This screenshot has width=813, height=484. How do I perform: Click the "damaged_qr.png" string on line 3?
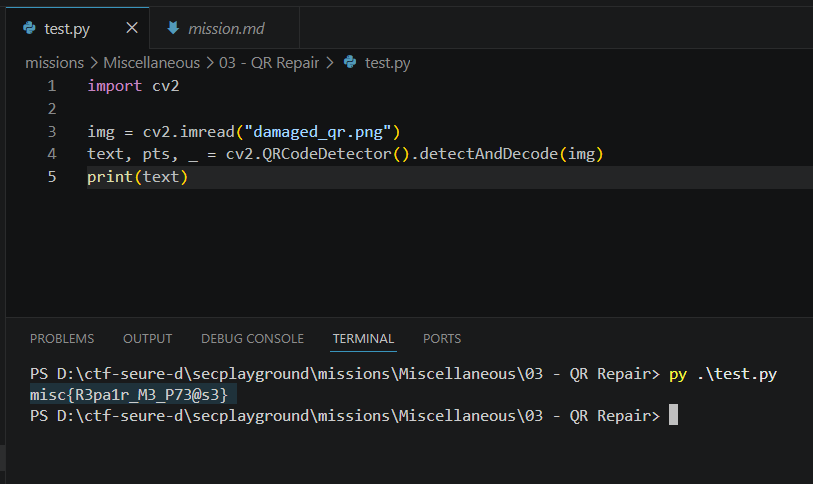pyautogui.click(x=317, y=132)
